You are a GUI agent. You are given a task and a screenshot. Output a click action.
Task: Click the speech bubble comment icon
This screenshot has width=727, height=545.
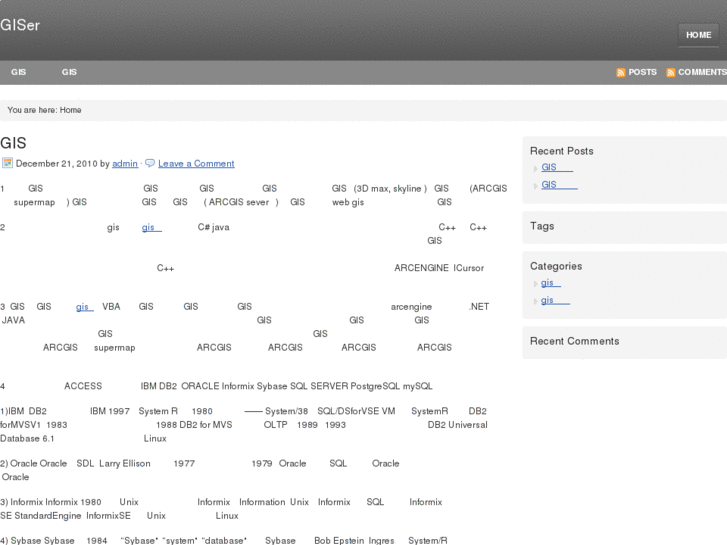coord(150,163)
